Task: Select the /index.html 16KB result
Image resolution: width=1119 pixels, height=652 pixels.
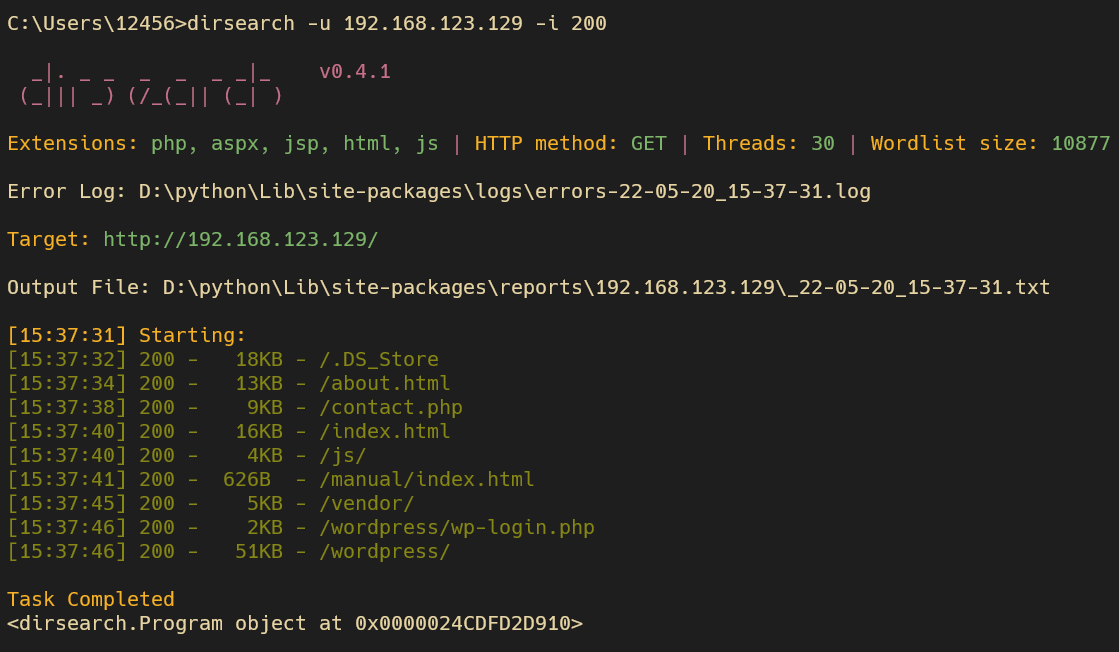Action: pos(228,431)
